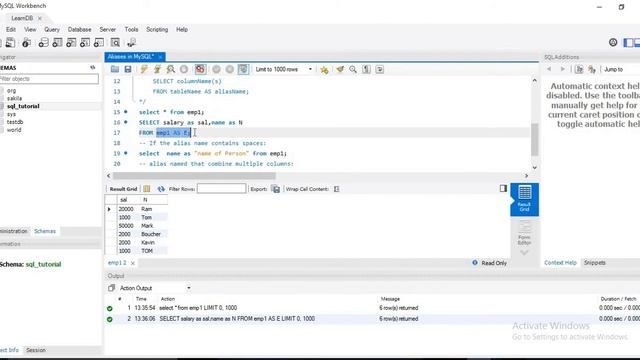Toggle invisible characters display

[x=367, y=69]
